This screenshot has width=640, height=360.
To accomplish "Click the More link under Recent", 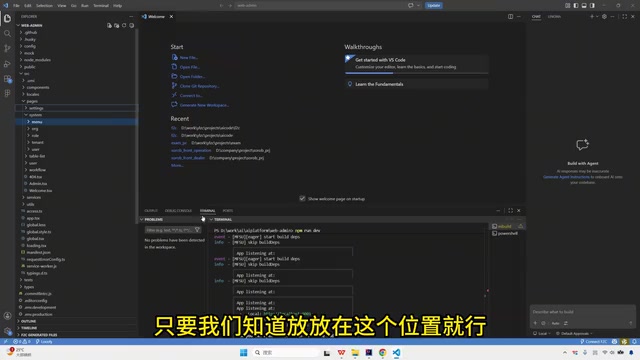I will 177,165.
